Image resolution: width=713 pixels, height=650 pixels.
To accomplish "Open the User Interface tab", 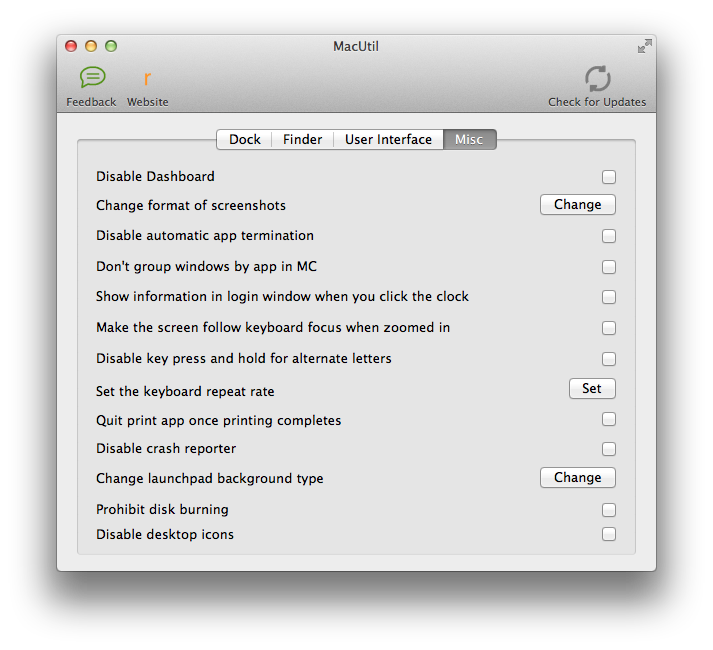I will 388,139.
